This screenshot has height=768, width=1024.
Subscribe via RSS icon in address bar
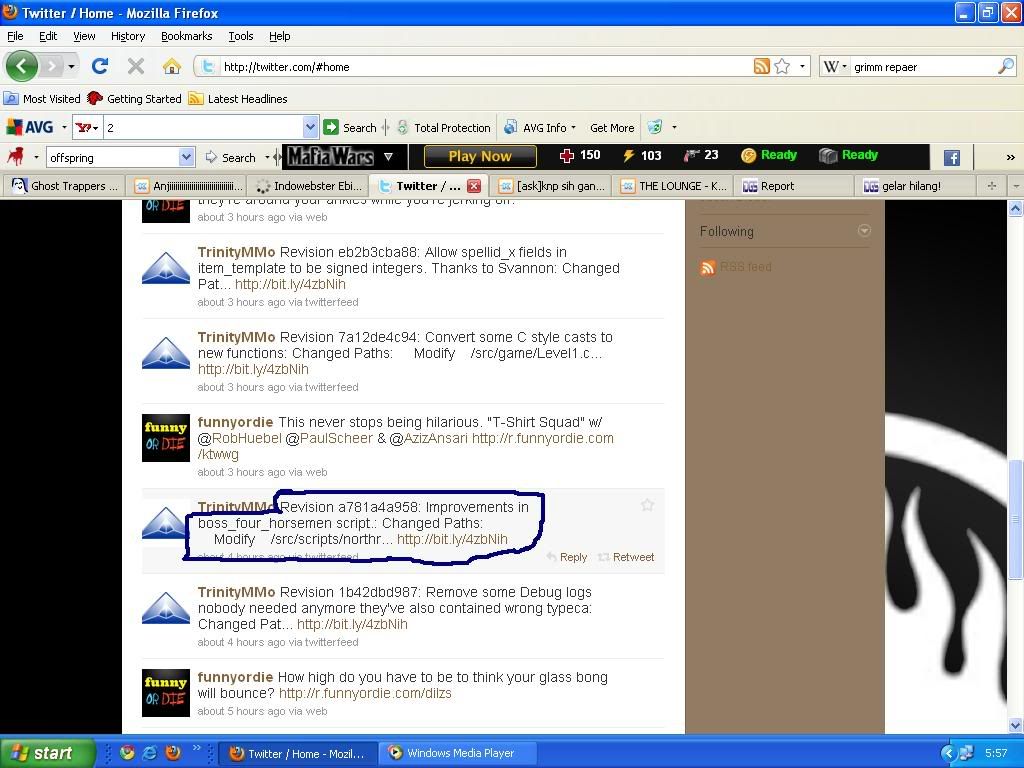point(761,66)
